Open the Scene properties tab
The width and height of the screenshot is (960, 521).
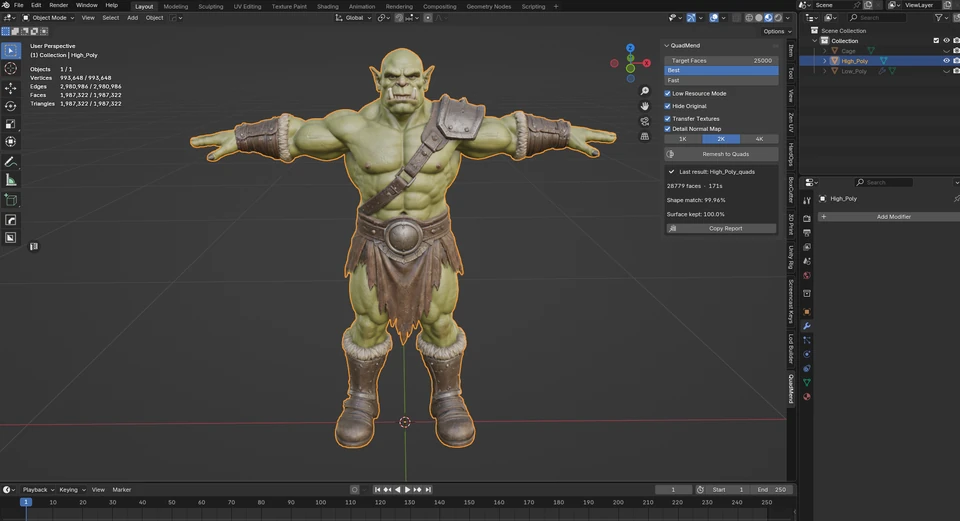[807, 261]
